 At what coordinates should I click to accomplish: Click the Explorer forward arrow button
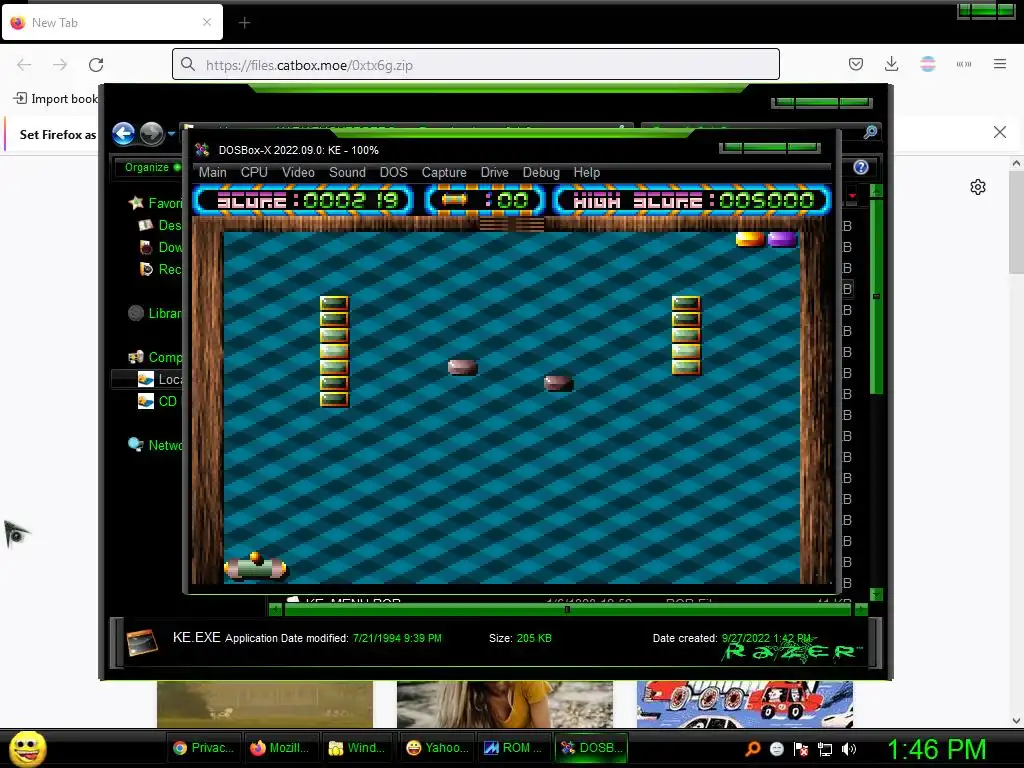pos(152,133)
